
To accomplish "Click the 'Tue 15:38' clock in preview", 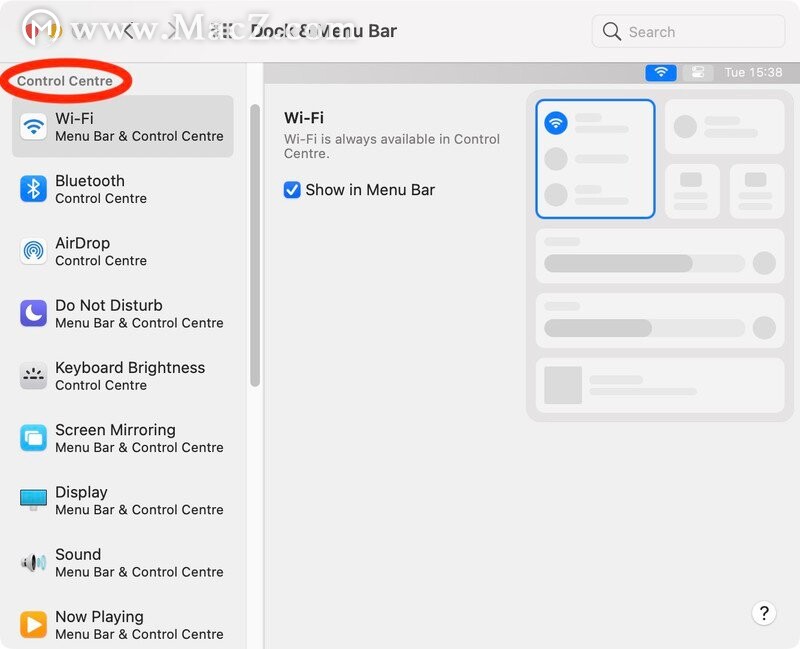I will pos(753,72).
